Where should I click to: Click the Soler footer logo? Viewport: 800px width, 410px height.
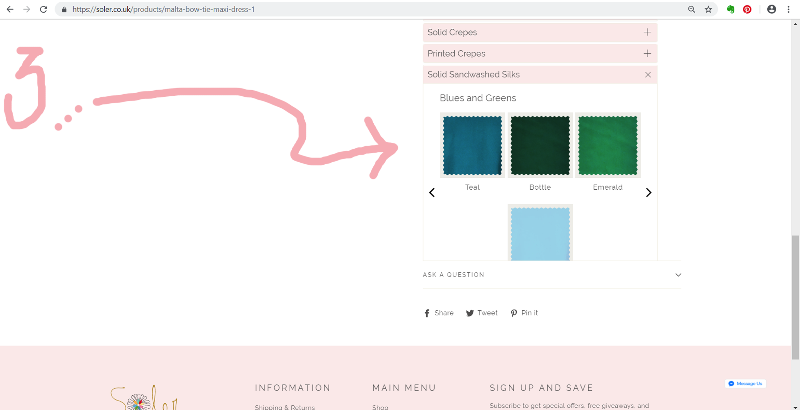[144, 398]
